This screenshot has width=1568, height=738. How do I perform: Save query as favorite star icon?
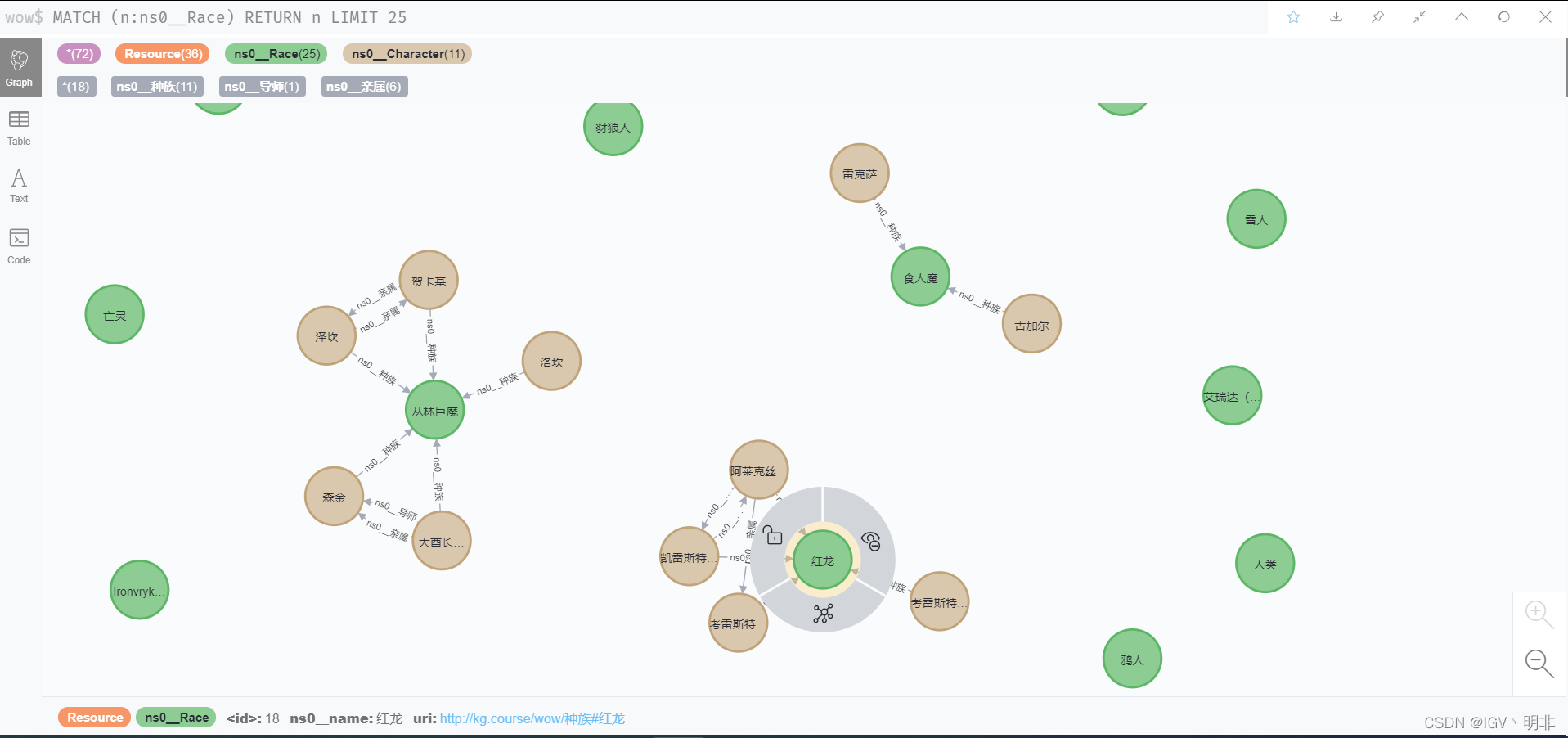(1293, 17)
